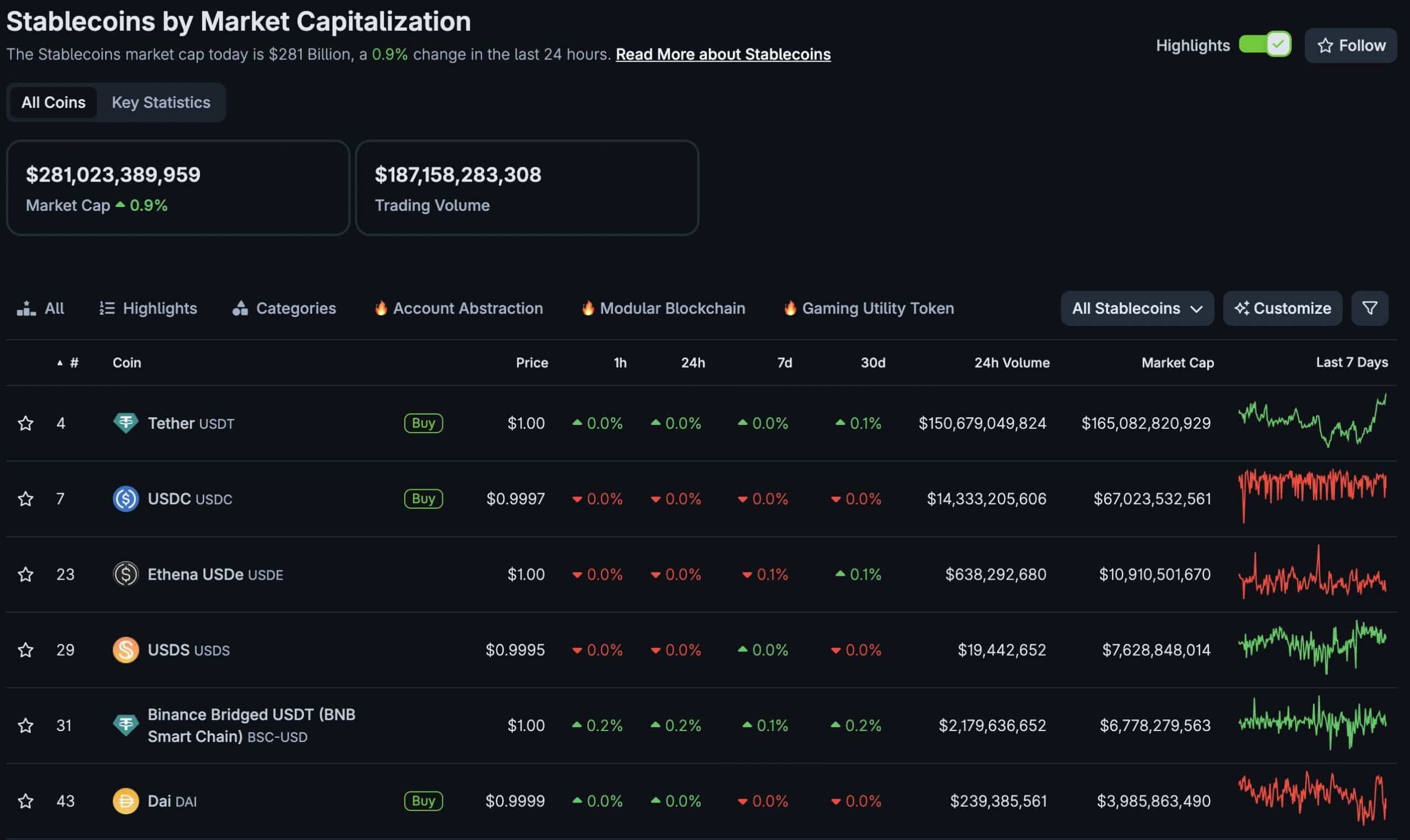Open Binance Bridged USDT coin link
This screenshot has width=1410, height=840.
click(x=251, y=726)
